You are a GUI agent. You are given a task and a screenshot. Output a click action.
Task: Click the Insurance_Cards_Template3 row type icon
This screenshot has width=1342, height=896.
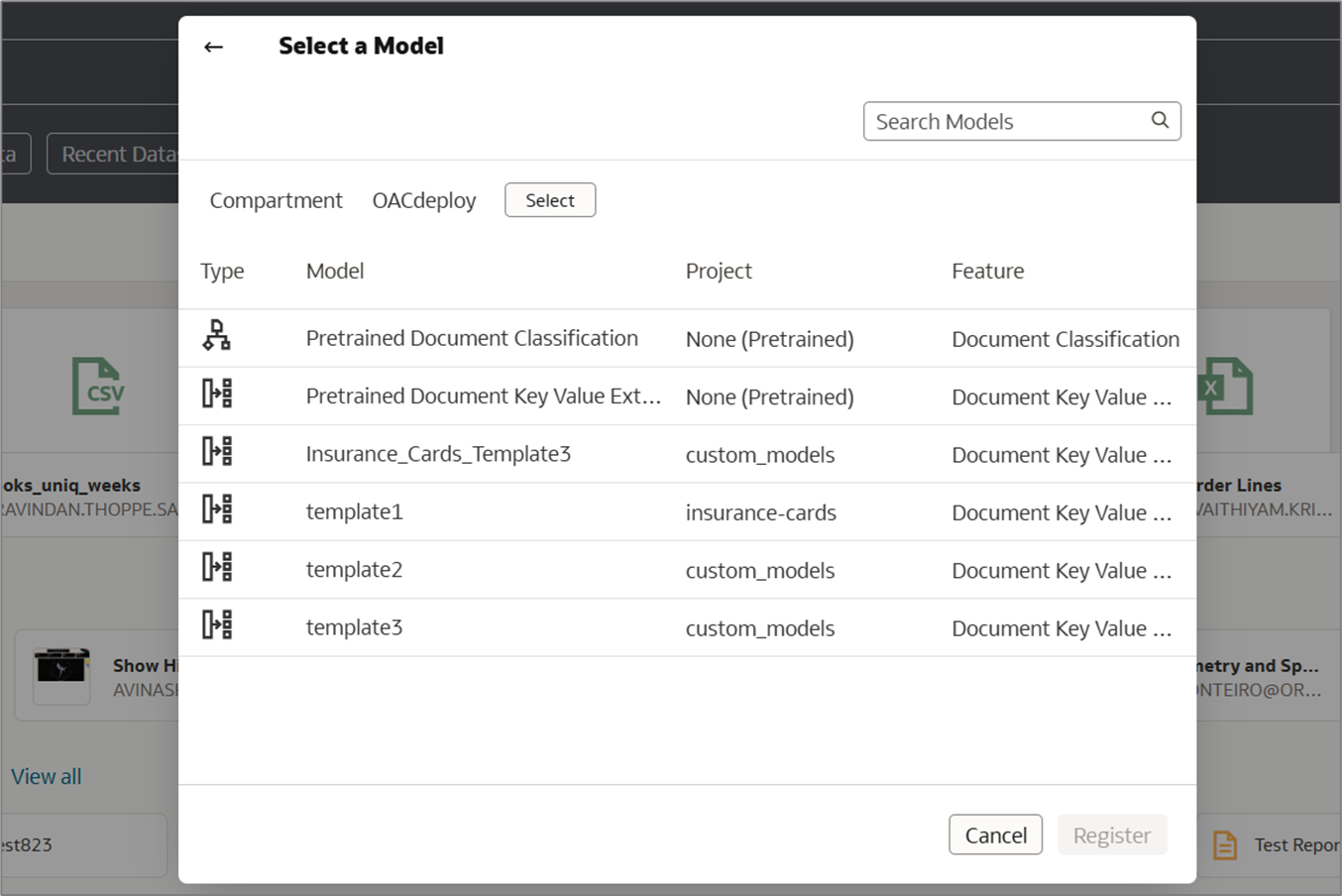click(x=217, y=452)
